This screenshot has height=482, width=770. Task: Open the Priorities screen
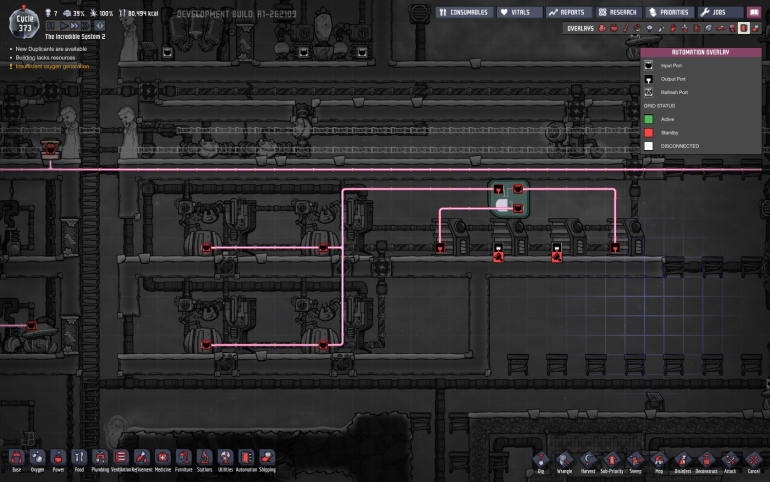coord(669,12)
